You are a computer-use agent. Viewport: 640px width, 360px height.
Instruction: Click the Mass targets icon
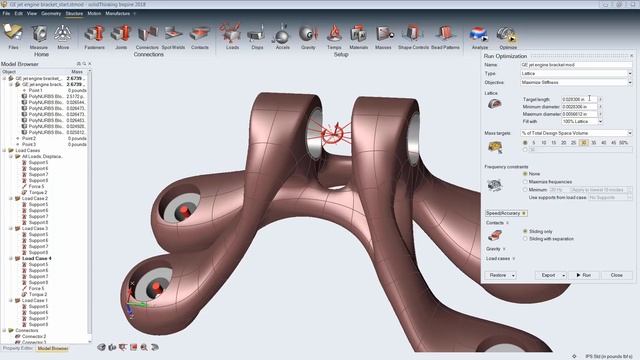coord(495,147)
